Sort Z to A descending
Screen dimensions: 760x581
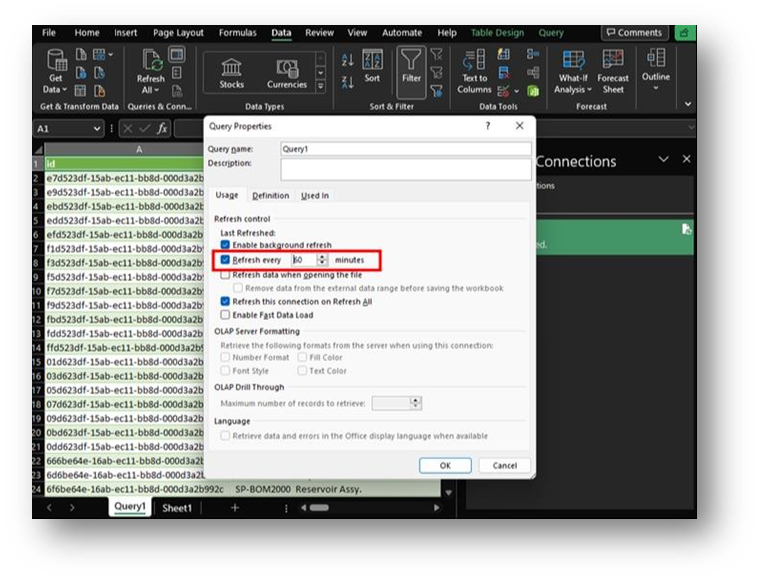point(347,83)
